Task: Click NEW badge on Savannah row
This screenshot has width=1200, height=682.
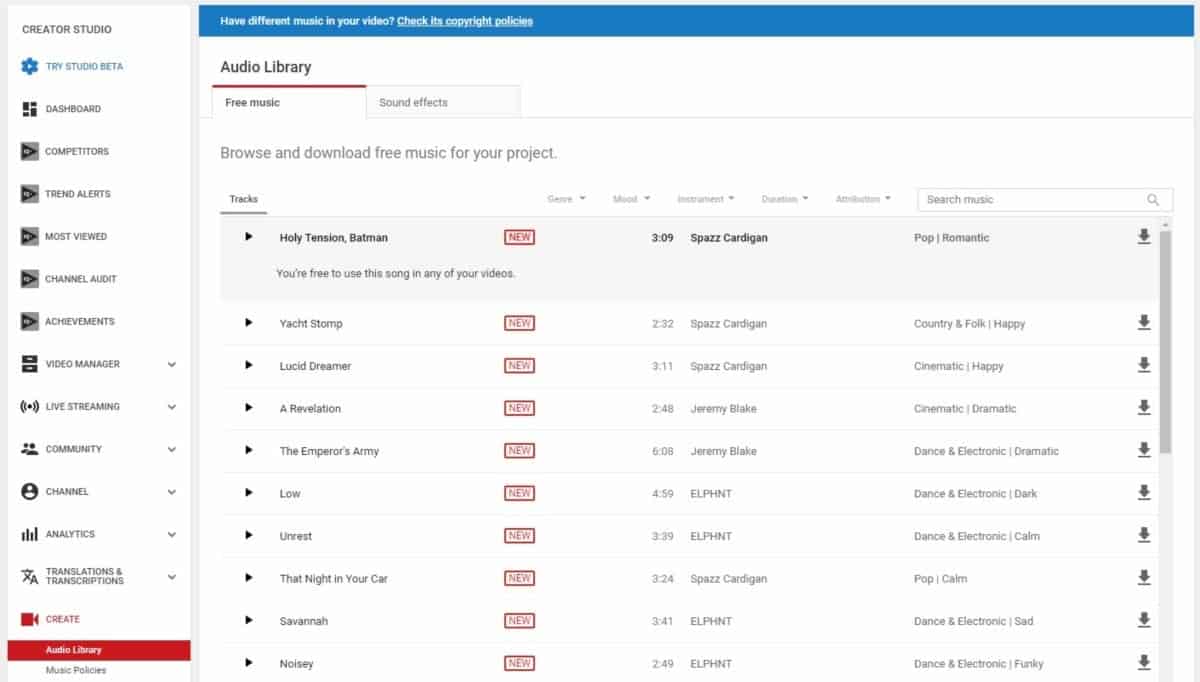Action: pyautogui.click(x=519, y=620)
